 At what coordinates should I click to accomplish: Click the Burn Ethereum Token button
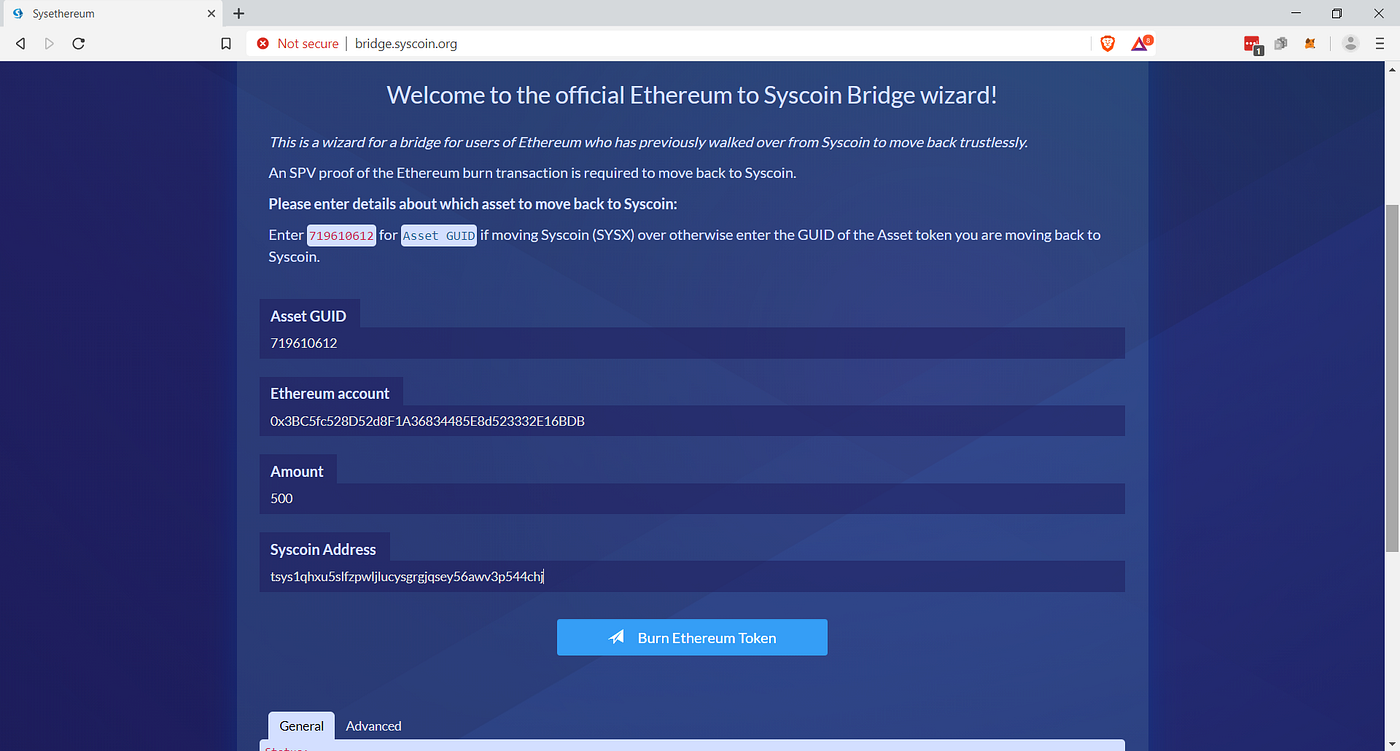(x=692, y=638)
